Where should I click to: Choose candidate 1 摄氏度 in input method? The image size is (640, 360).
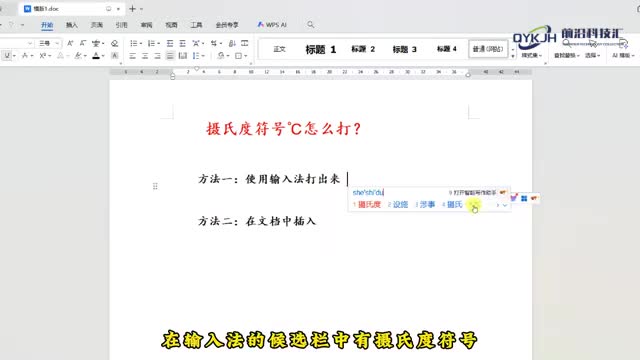pos(367,204)
